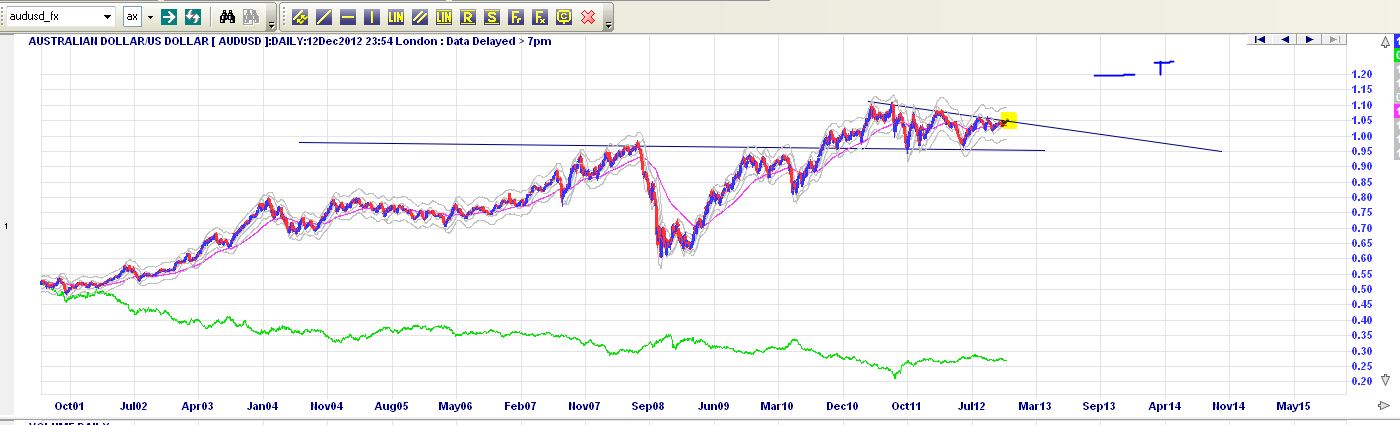Click the green swap/refresh arrows icon
The image size is (1400, 425).
tap(193, 17)
